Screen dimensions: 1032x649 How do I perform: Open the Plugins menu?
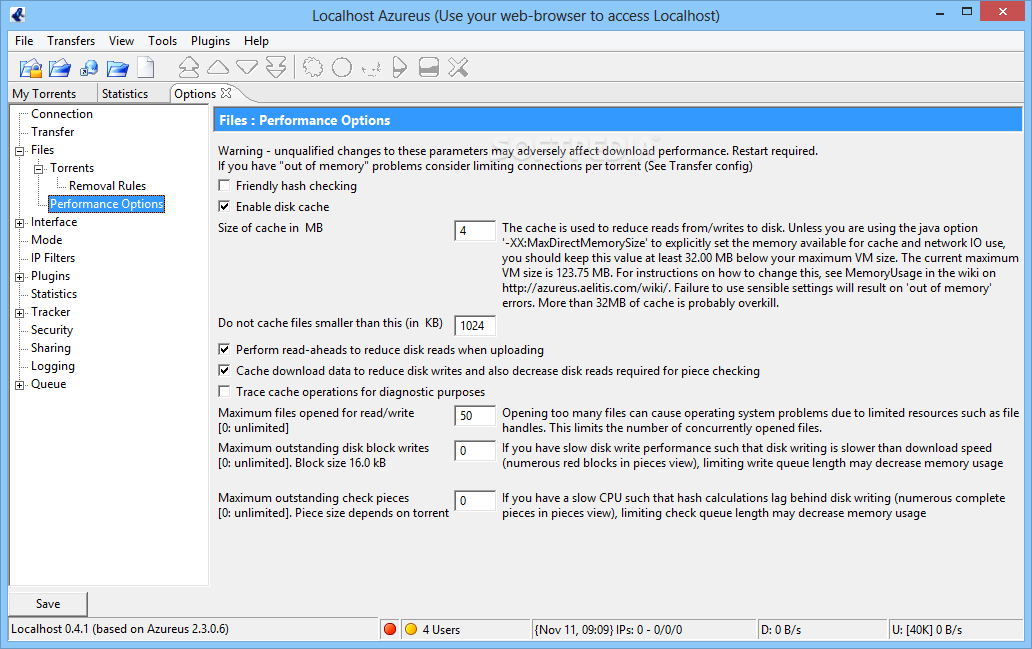pos(211,41)
